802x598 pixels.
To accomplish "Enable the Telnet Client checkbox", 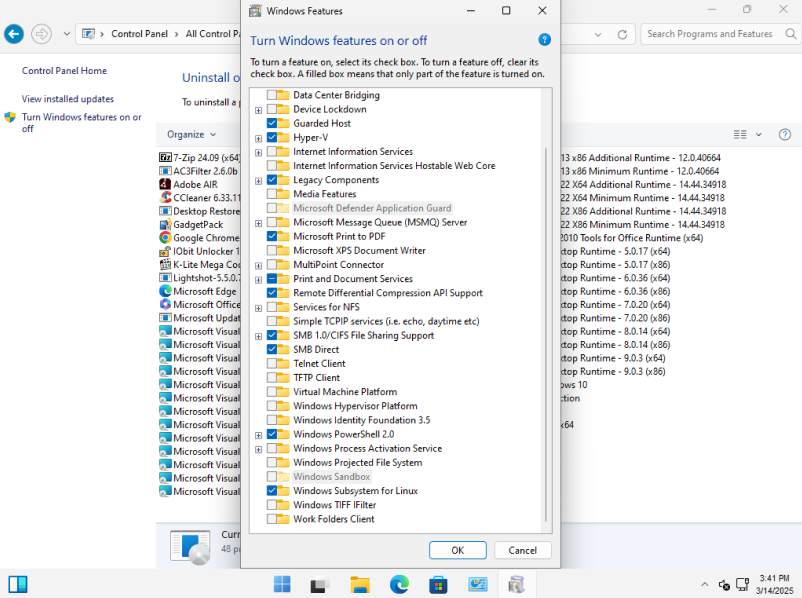I will click(272, 363).
